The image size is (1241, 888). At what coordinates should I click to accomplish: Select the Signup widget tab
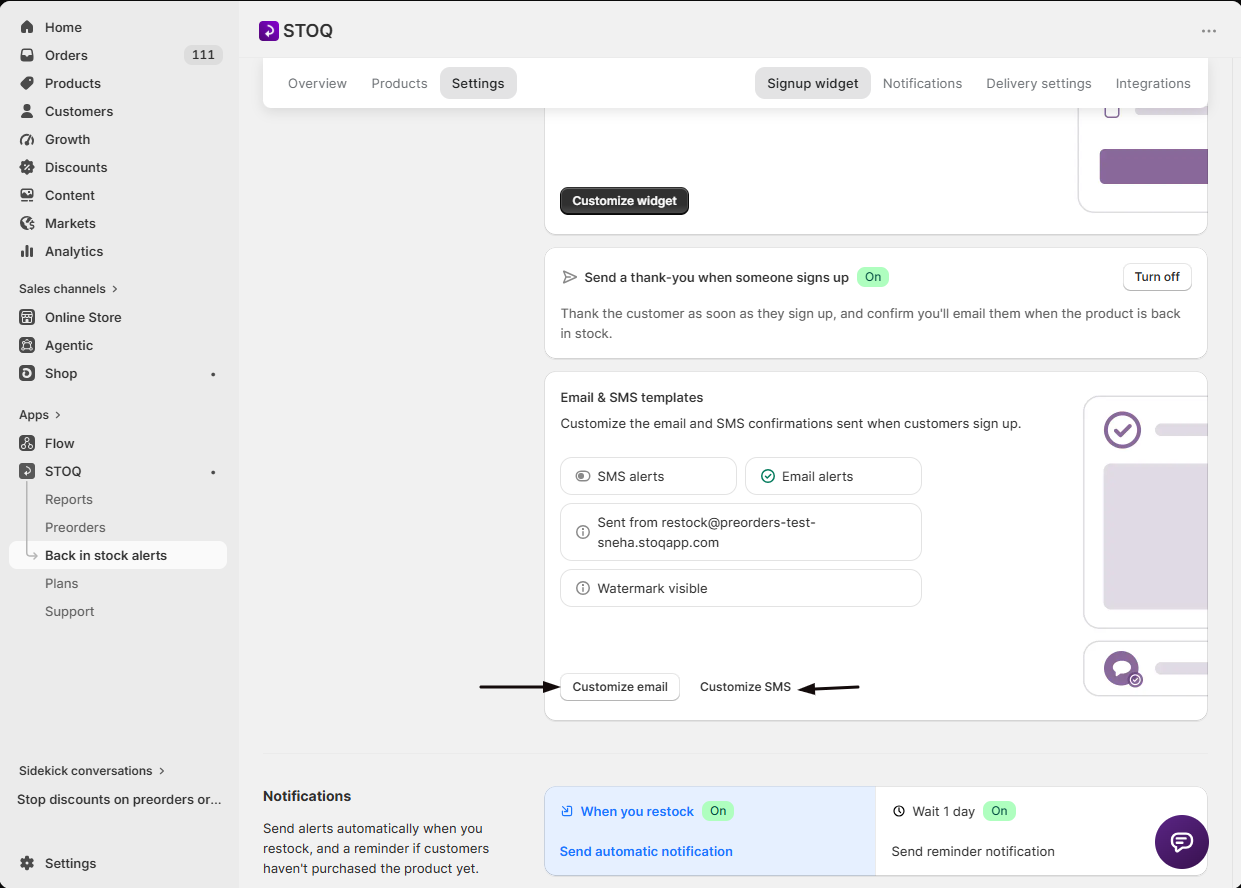[x=813, y=83]
